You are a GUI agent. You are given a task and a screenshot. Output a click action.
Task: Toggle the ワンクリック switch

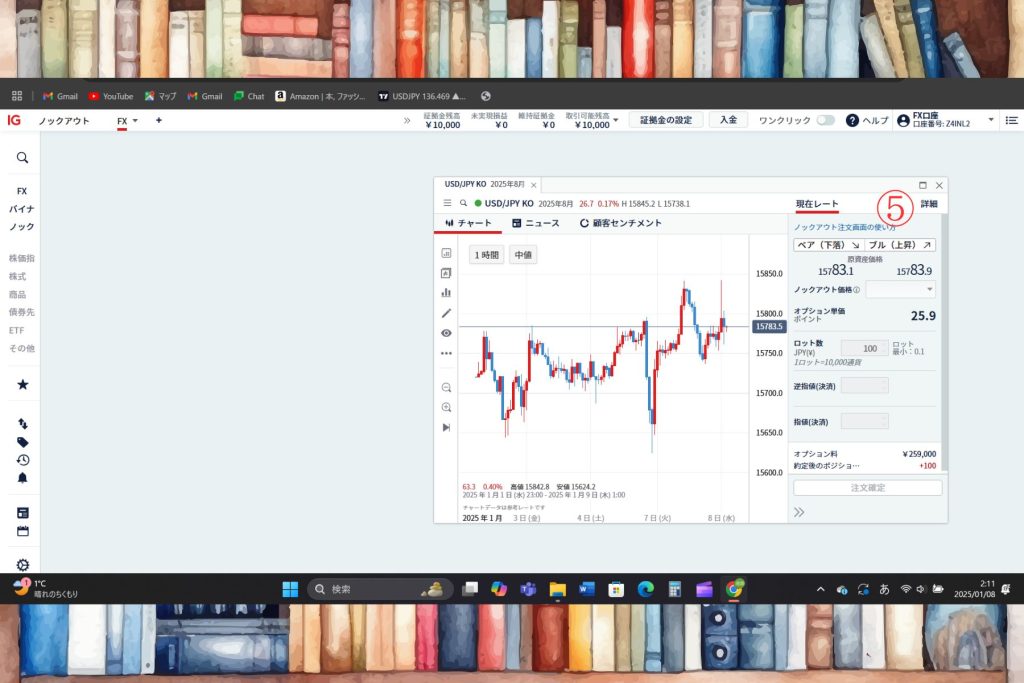click(825, 120)
